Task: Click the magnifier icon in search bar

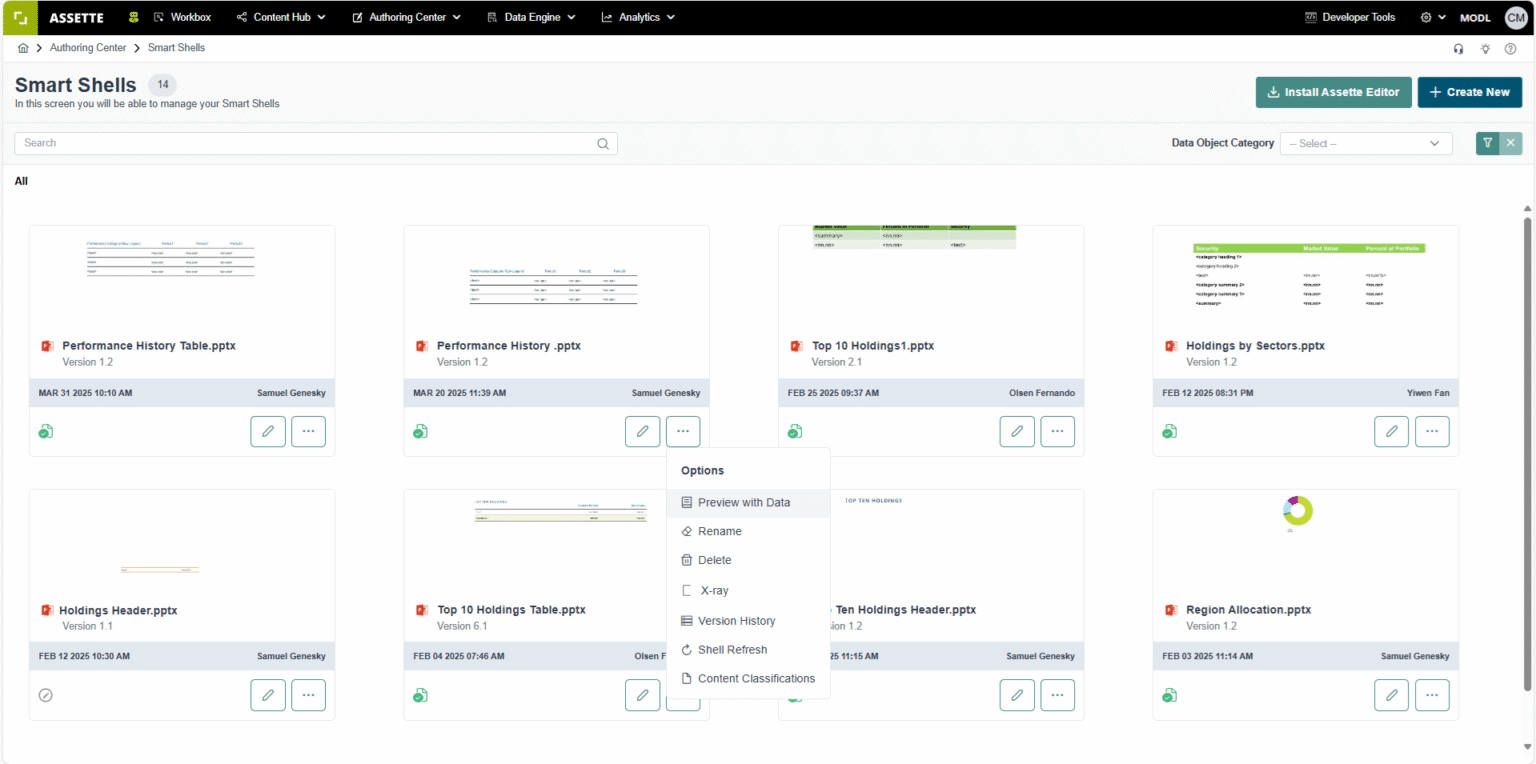Action: click(603, 143)
